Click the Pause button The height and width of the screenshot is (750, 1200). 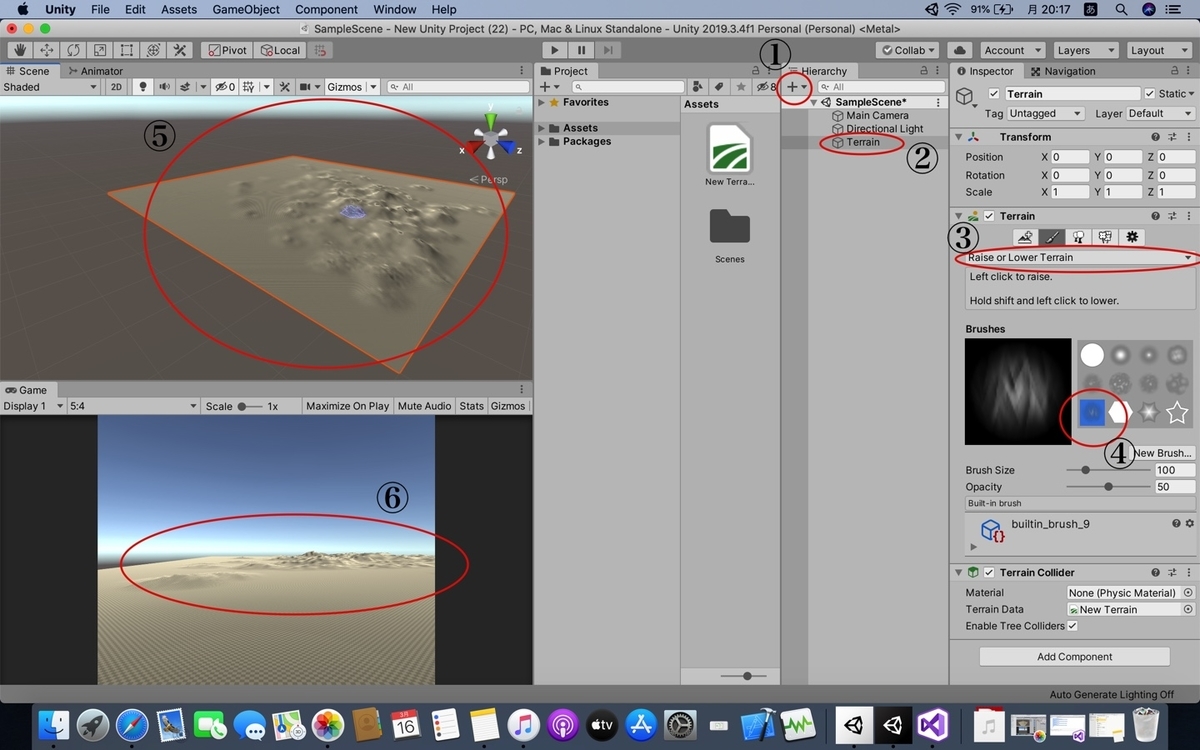click(x=581, y=50)
